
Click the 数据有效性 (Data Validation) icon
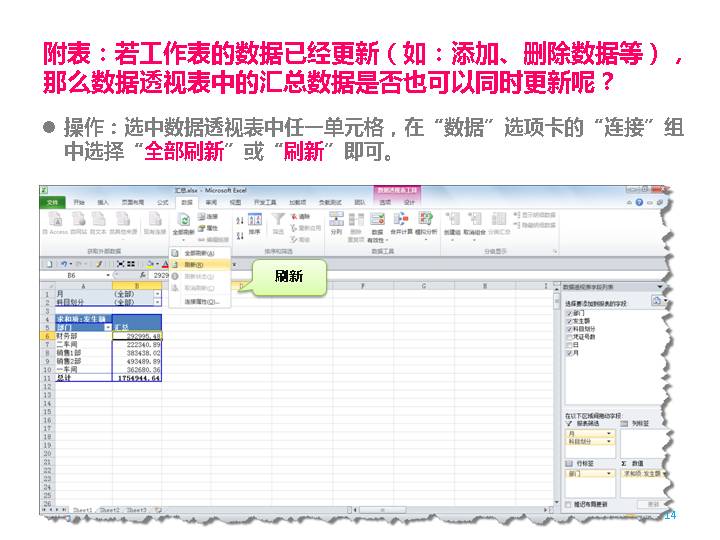(x=377, y=222)
